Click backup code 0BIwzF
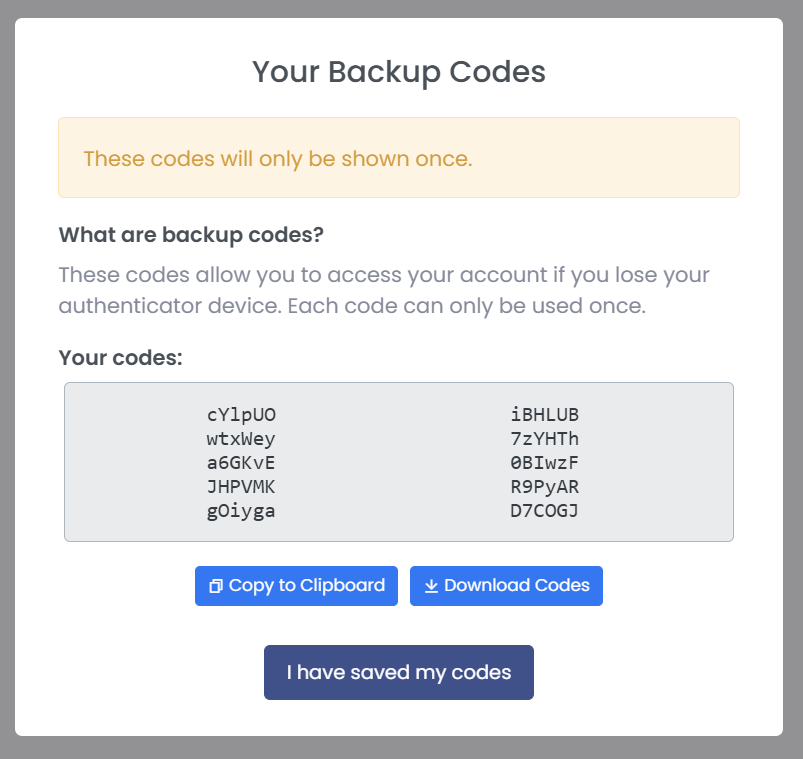 coord(544,463)
